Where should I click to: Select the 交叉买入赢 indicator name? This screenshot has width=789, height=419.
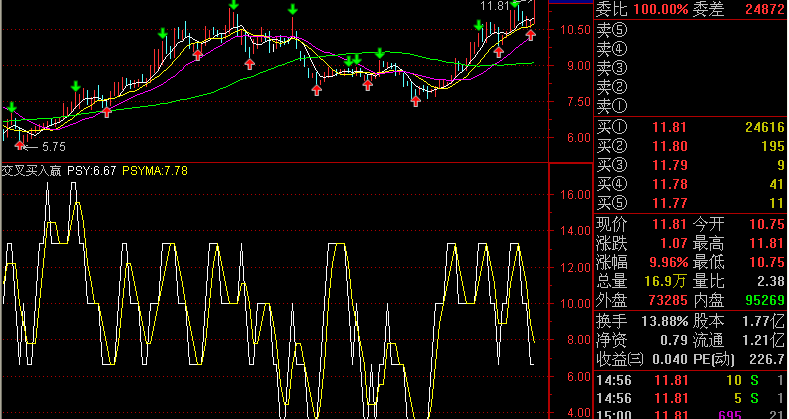(x=31, y=171)
